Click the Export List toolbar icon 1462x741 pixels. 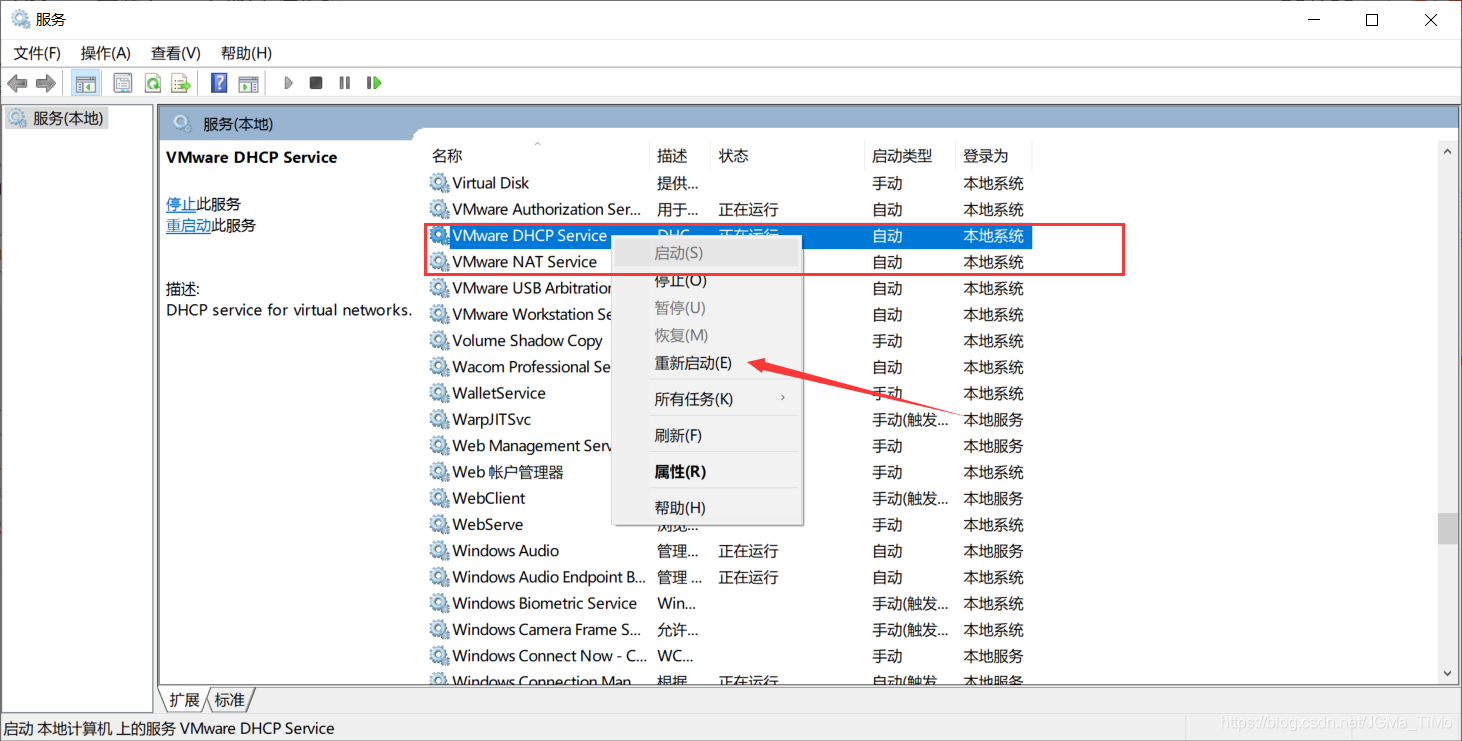(x=181, y=83)
